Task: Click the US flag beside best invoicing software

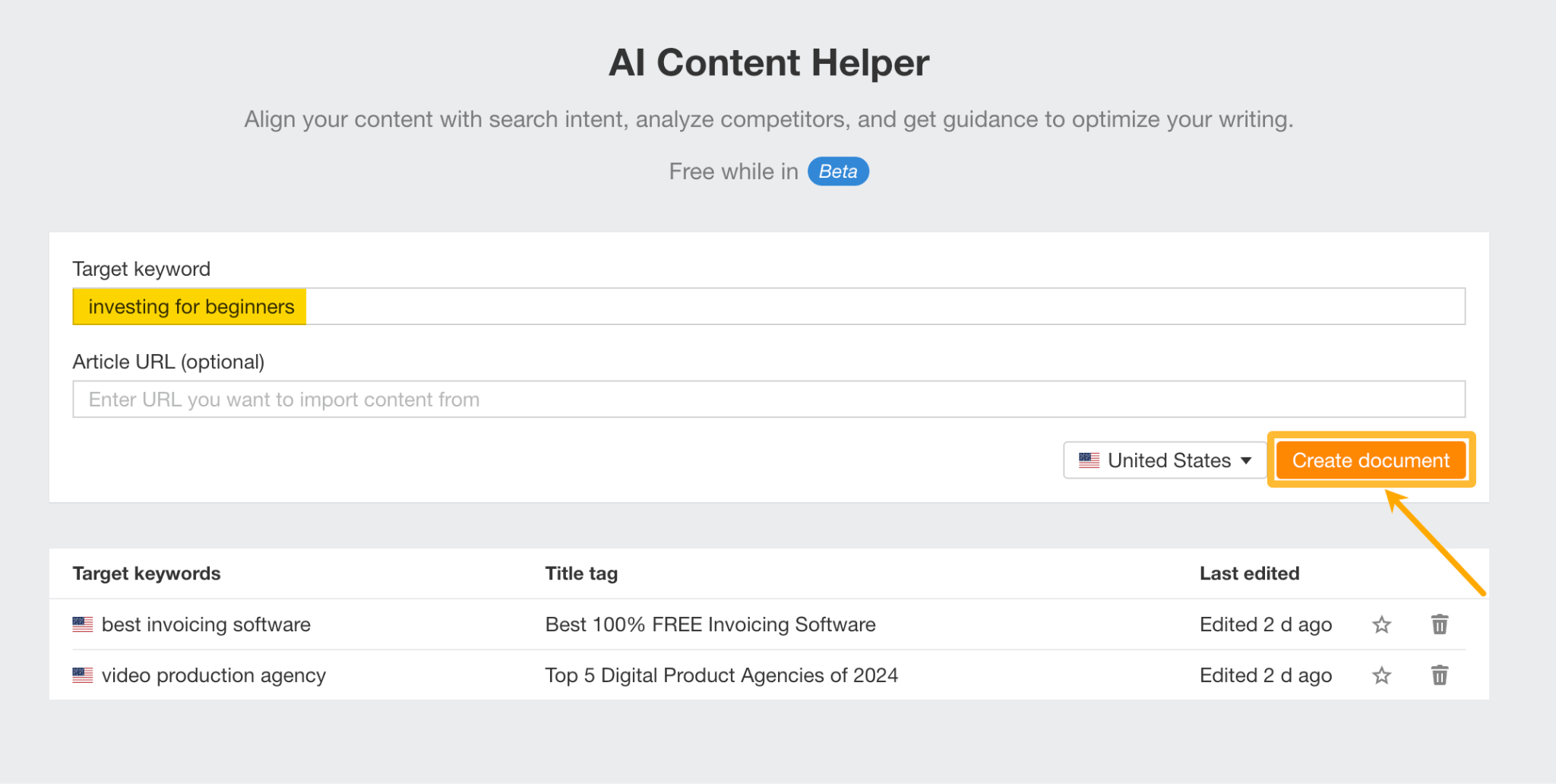Action: pyautogui.click(x=82, y=624)
